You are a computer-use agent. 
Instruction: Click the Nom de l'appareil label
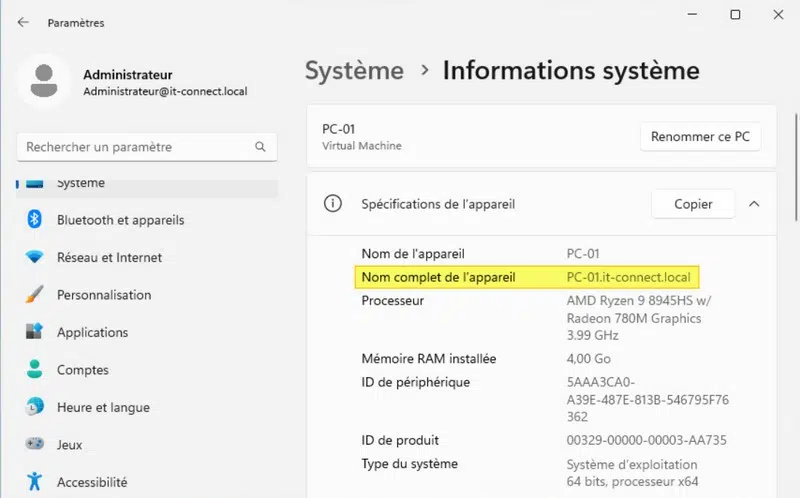(413, 254)
